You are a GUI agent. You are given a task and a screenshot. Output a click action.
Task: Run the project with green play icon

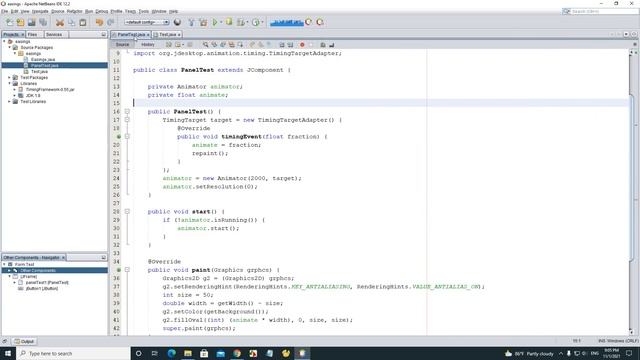215,22
